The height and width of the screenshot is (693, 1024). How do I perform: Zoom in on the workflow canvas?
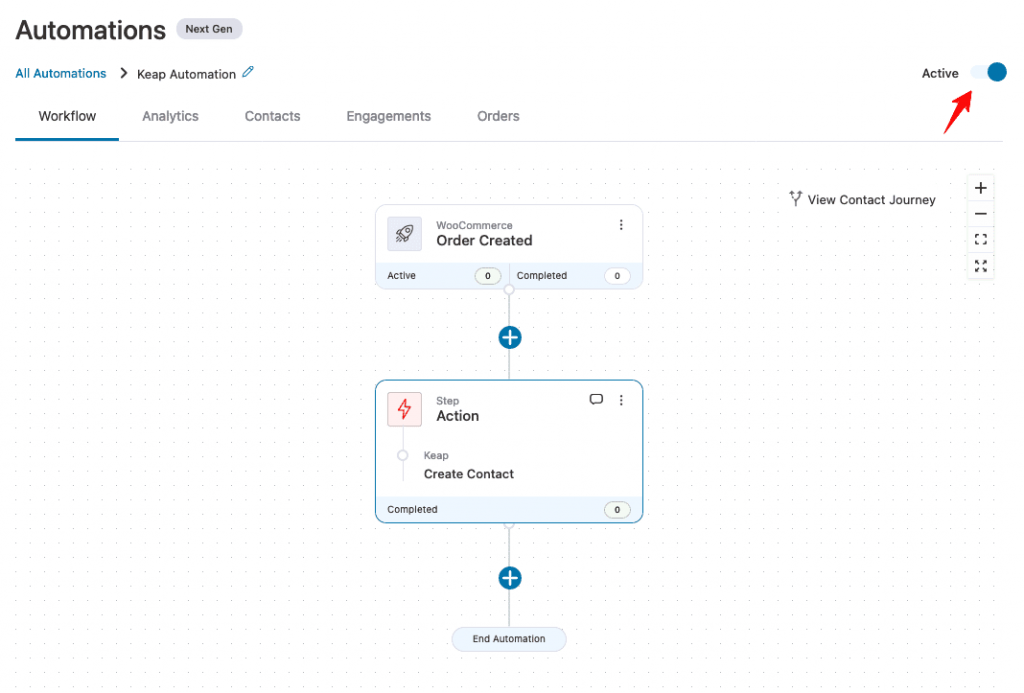[981, 189]
